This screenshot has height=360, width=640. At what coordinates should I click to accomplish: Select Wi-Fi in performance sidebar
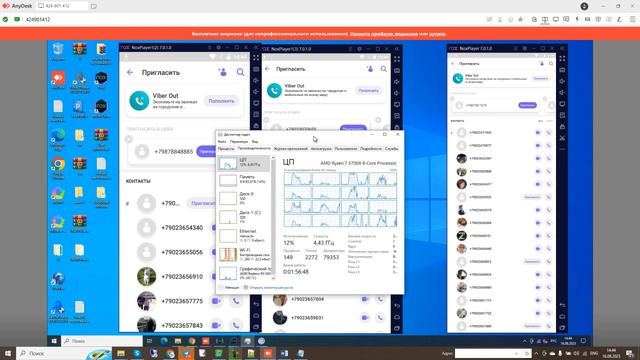point(244,255)
